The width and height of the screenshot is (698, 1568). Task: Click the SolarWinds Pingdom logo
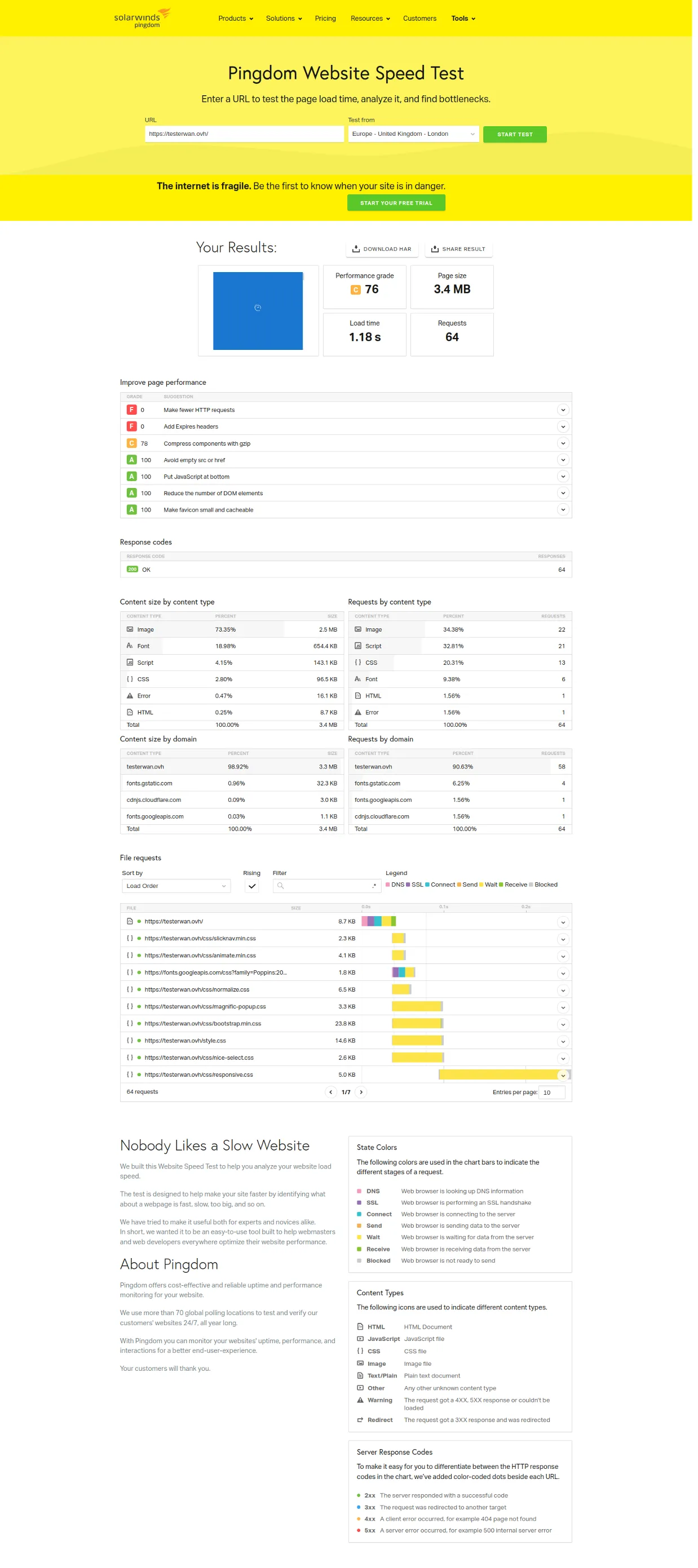tap(143, 18)
